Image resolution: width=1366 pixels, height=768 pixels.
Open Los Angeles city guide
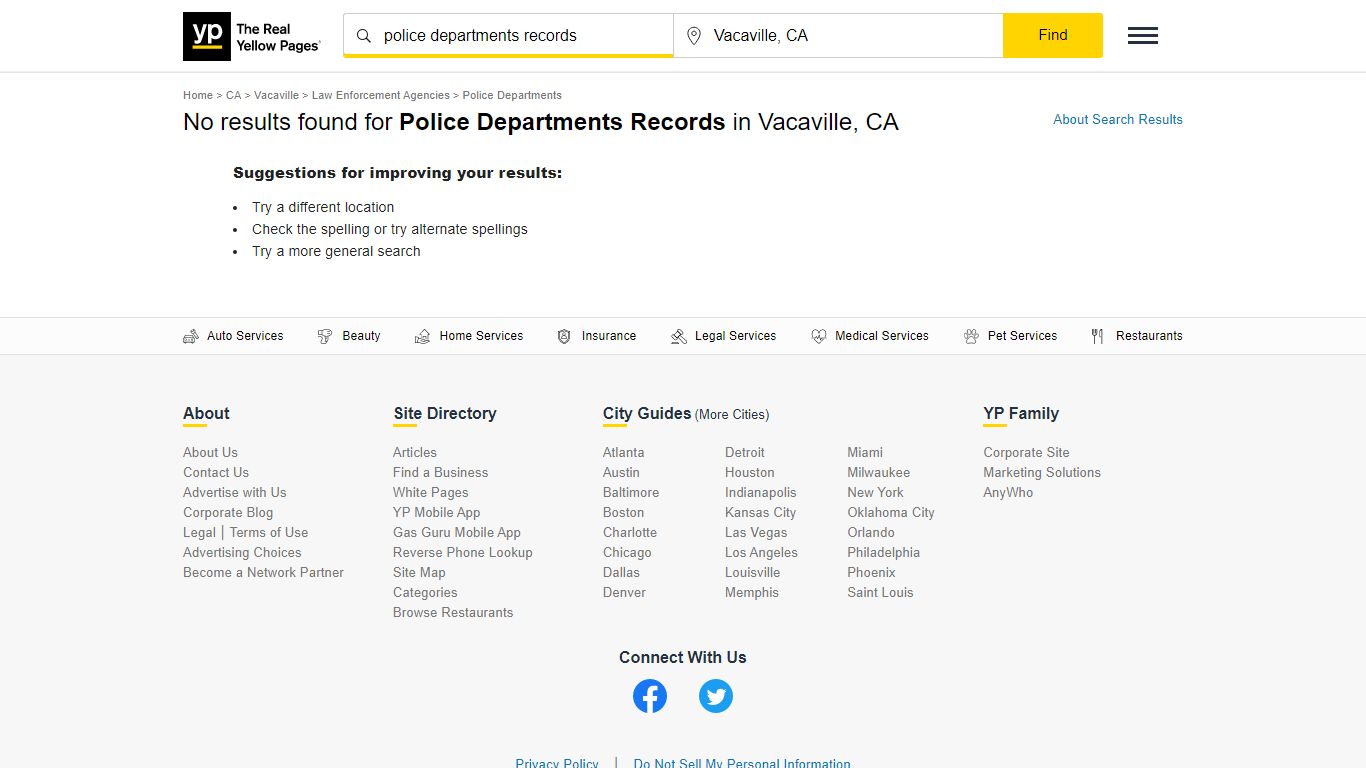tap(762, 552)
